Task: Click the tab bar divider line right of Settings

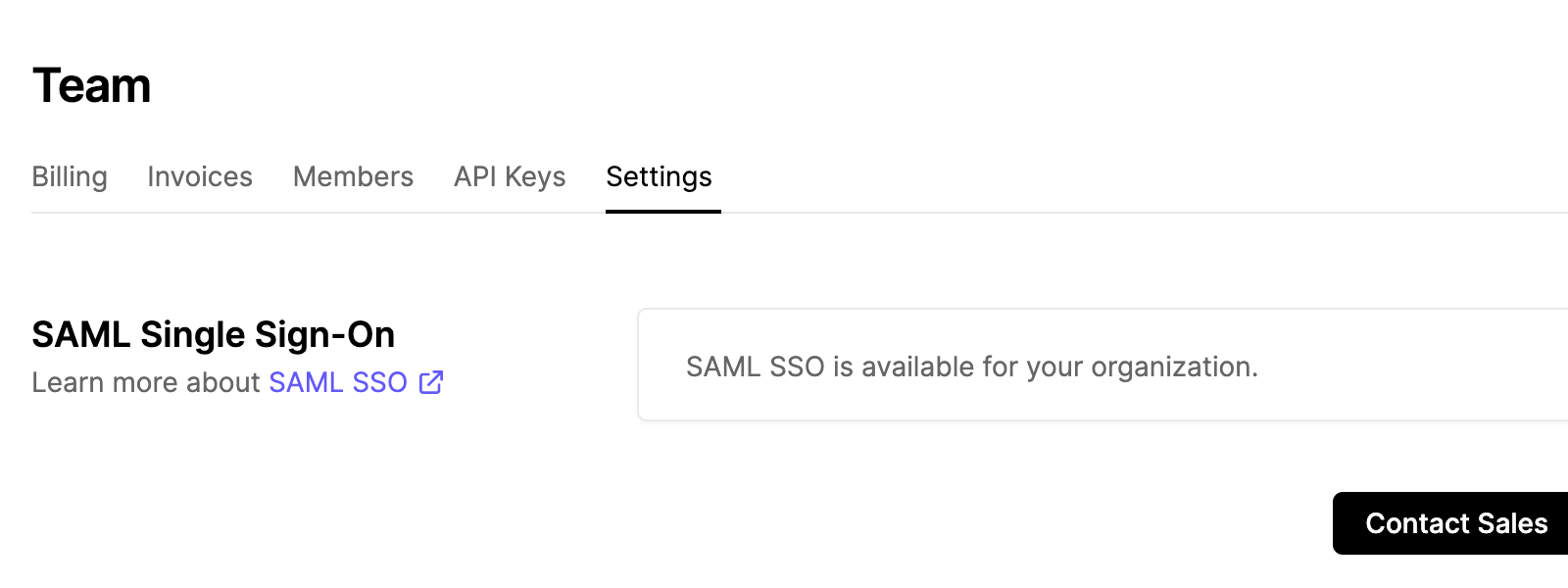Action: (1078, 212)
